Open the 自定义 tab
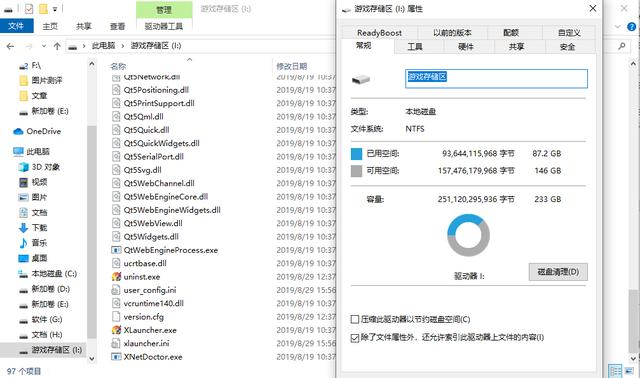Viewport: 640px width, 378px height. (x=569, y=33)
